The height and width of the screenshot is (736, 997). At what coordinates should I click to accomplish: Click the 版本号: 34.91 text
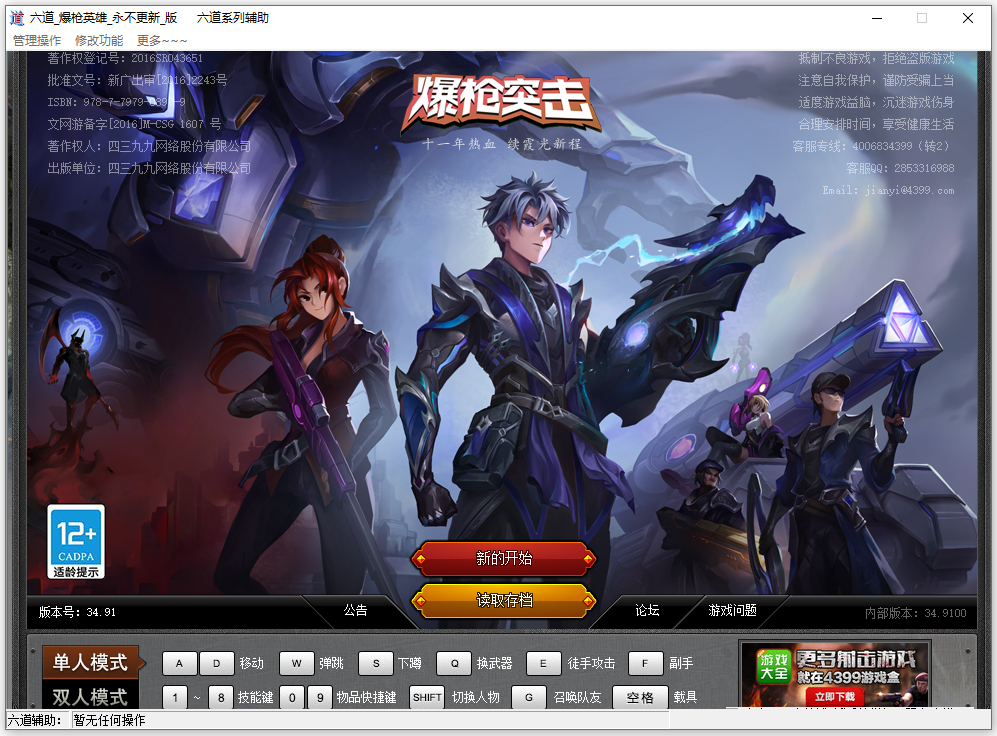tap(77, 612)
